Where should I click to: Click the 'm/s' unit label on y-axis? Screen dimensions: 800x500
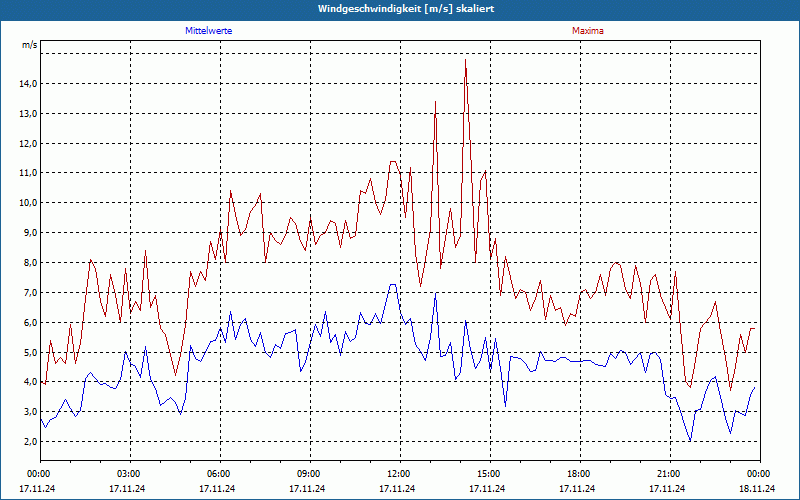[x=30, y=45]
